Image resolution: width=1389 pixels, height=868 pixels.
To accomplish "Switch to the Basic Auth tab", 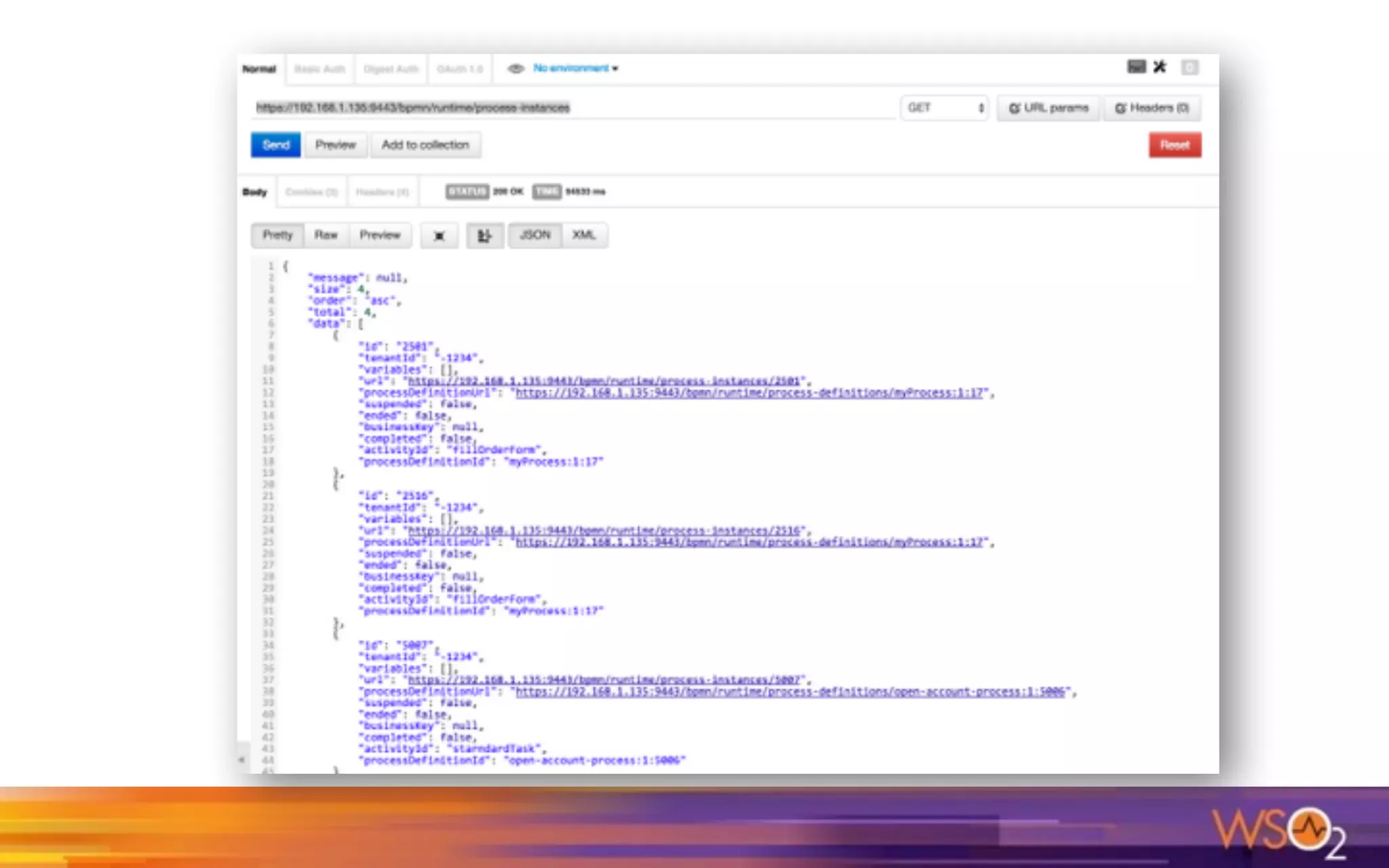I will (x=319, y=69).
